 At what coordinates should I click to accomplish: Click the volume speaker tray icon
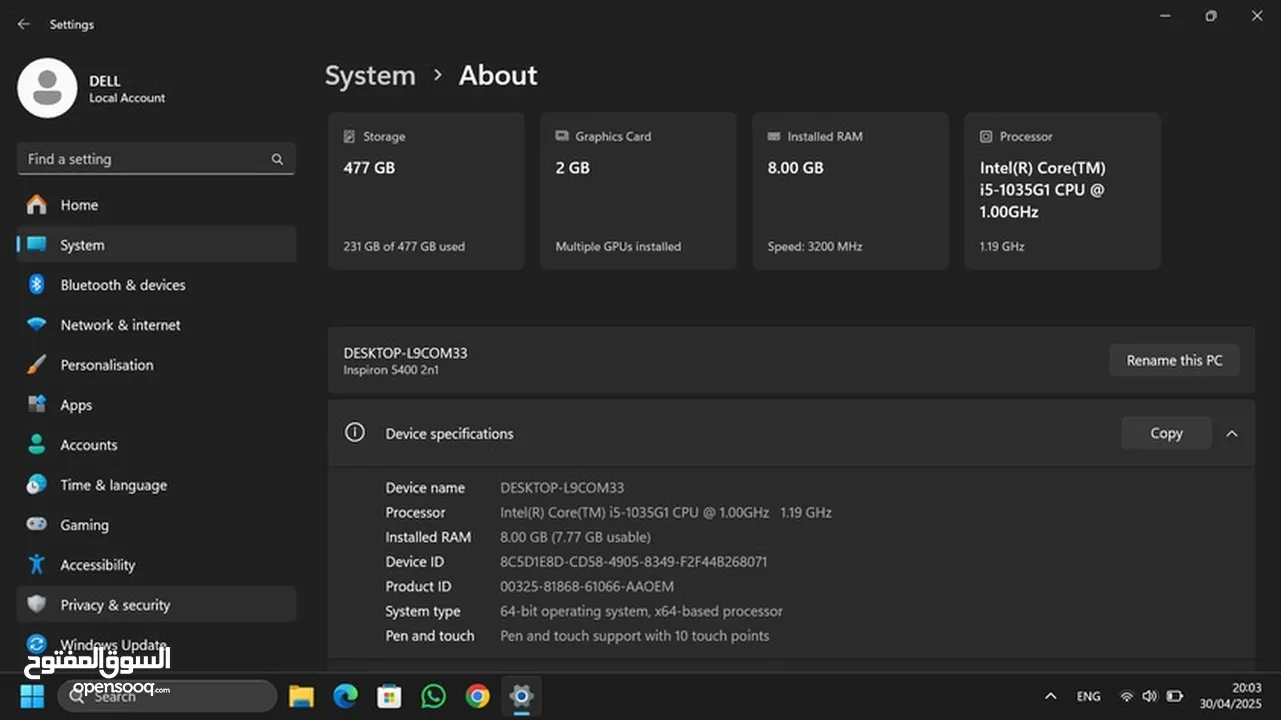coord(1150,696)
